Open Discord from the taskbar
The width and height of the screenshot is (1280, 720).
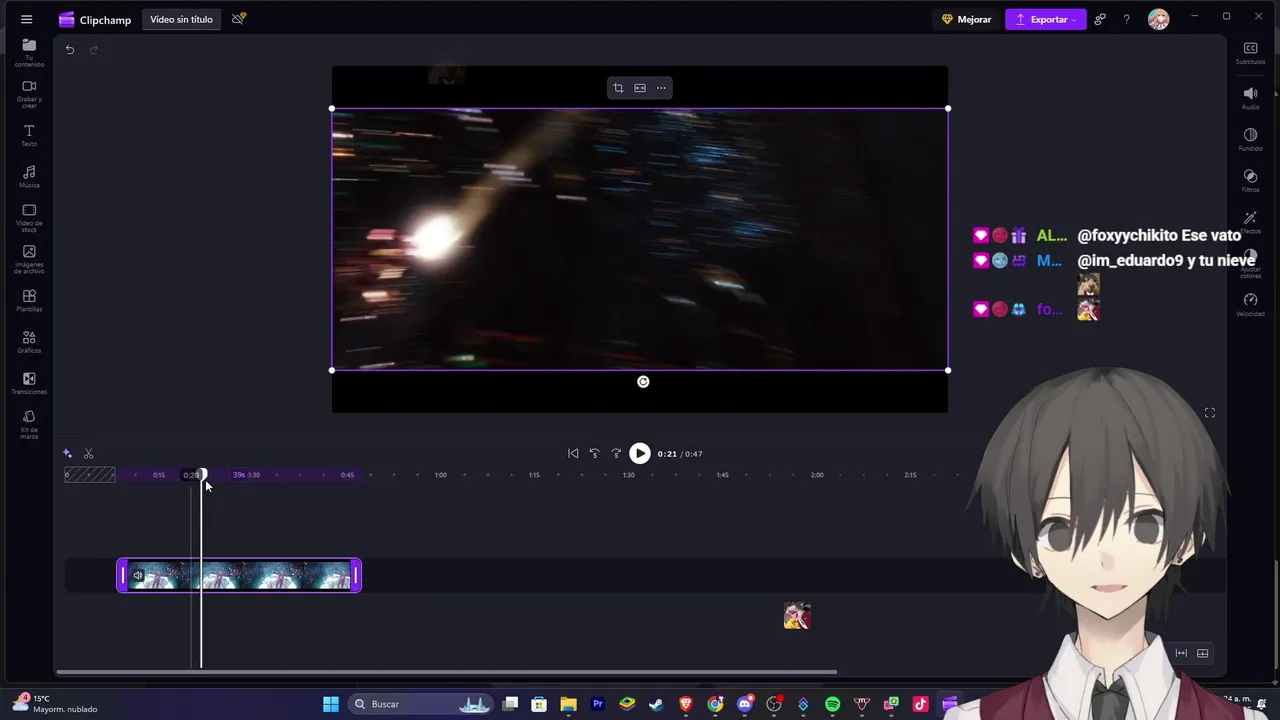click(744, 704)
